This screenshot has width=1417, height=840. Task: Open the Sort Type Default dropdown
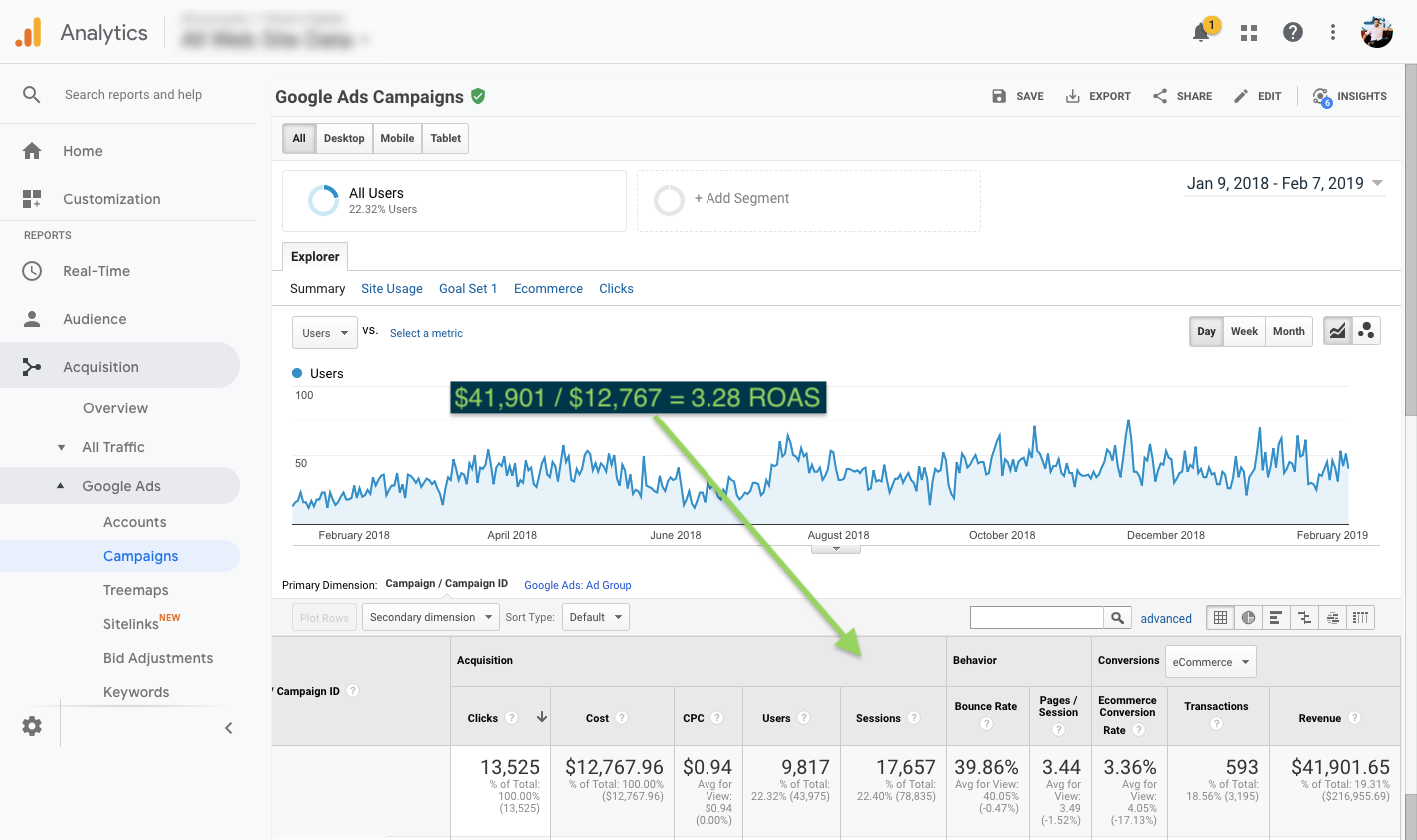pyautogui.click(x=595, y=617)
